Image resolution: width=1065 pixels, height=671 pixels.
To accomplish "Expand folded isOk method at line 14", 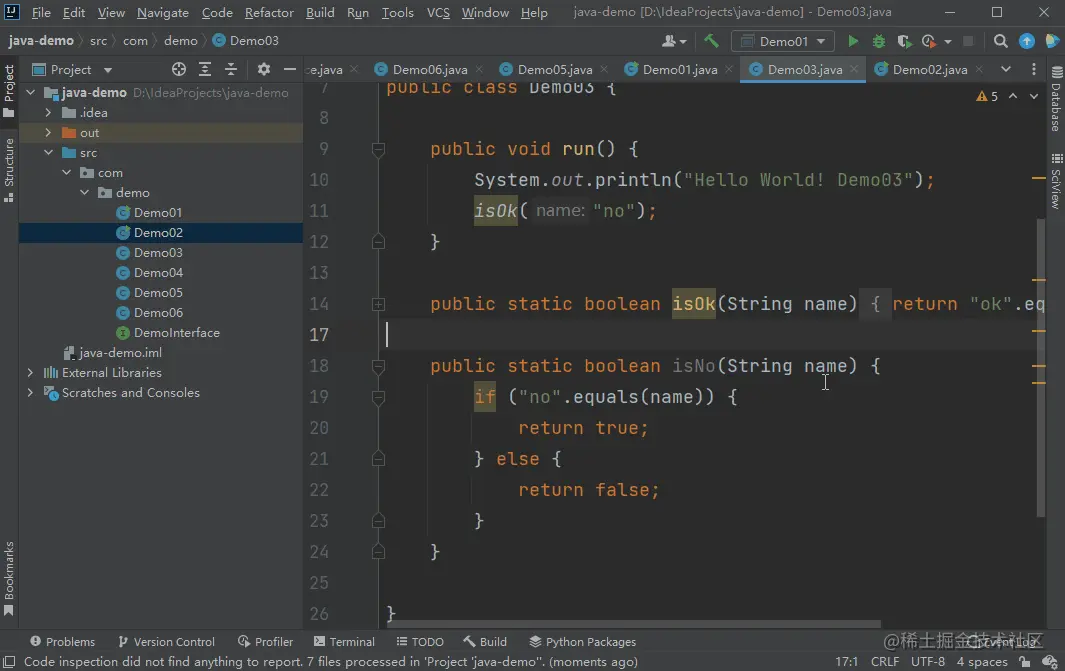I will tap(379, 304).
